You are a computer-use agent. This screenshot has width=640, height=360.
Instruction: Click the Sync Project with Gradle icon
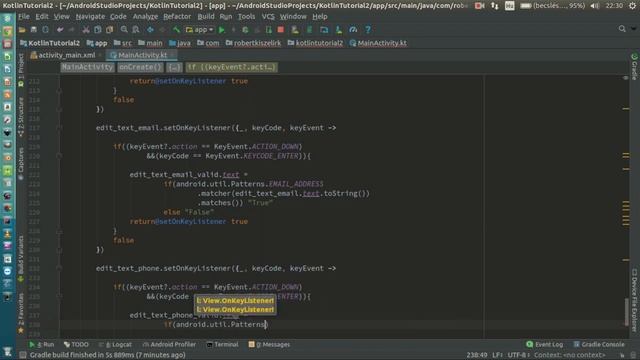point(309,30)
